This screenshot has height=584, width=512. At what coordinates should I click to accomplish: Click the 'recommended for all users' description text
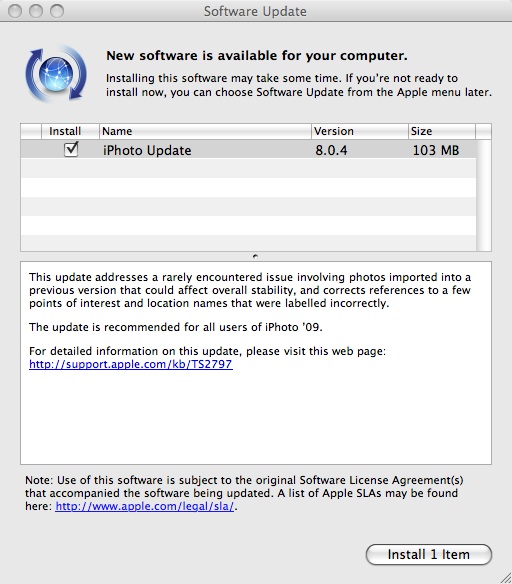click(x=176, y=327)
